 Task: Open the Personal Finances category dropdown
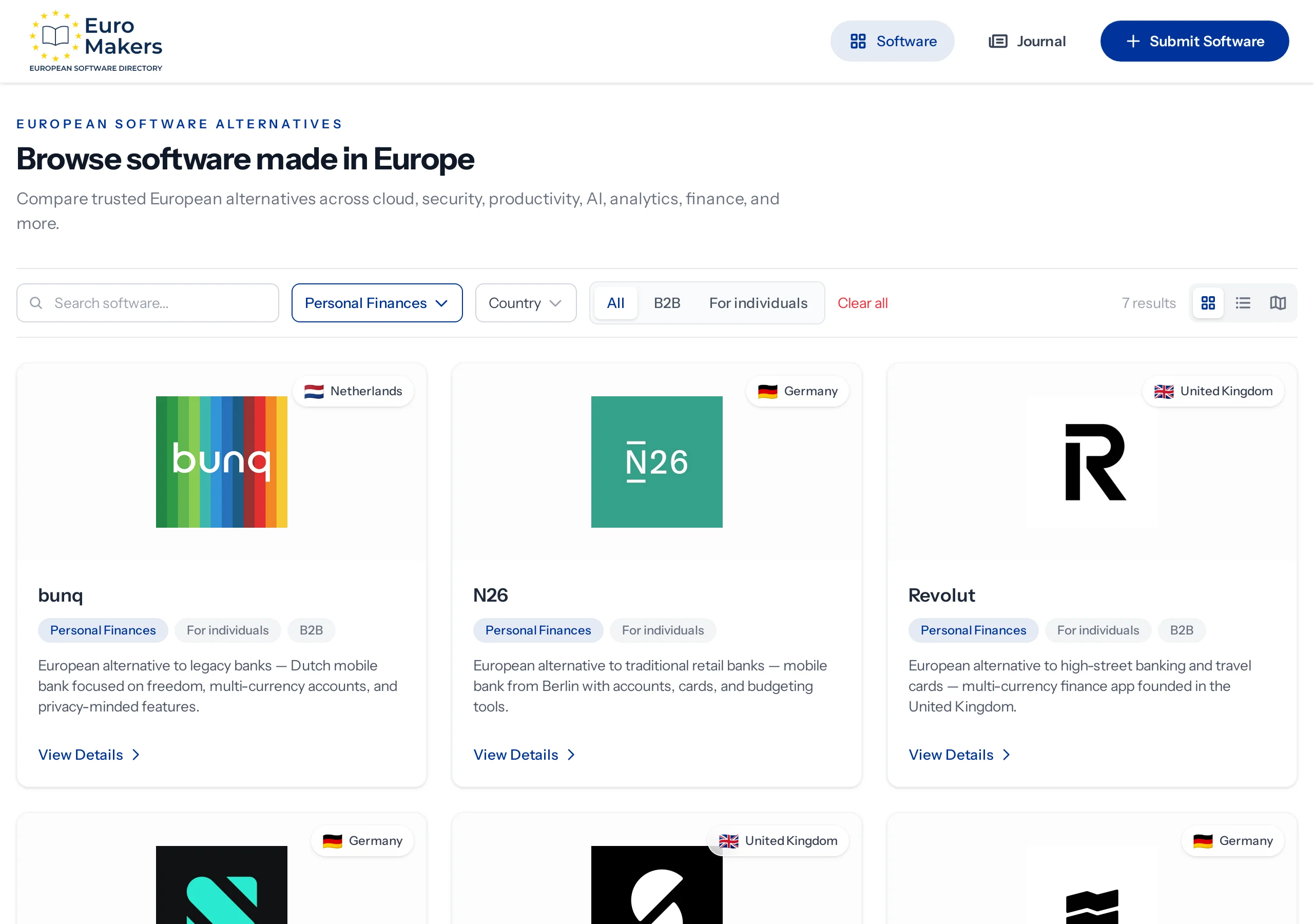(x=377, y=303)
